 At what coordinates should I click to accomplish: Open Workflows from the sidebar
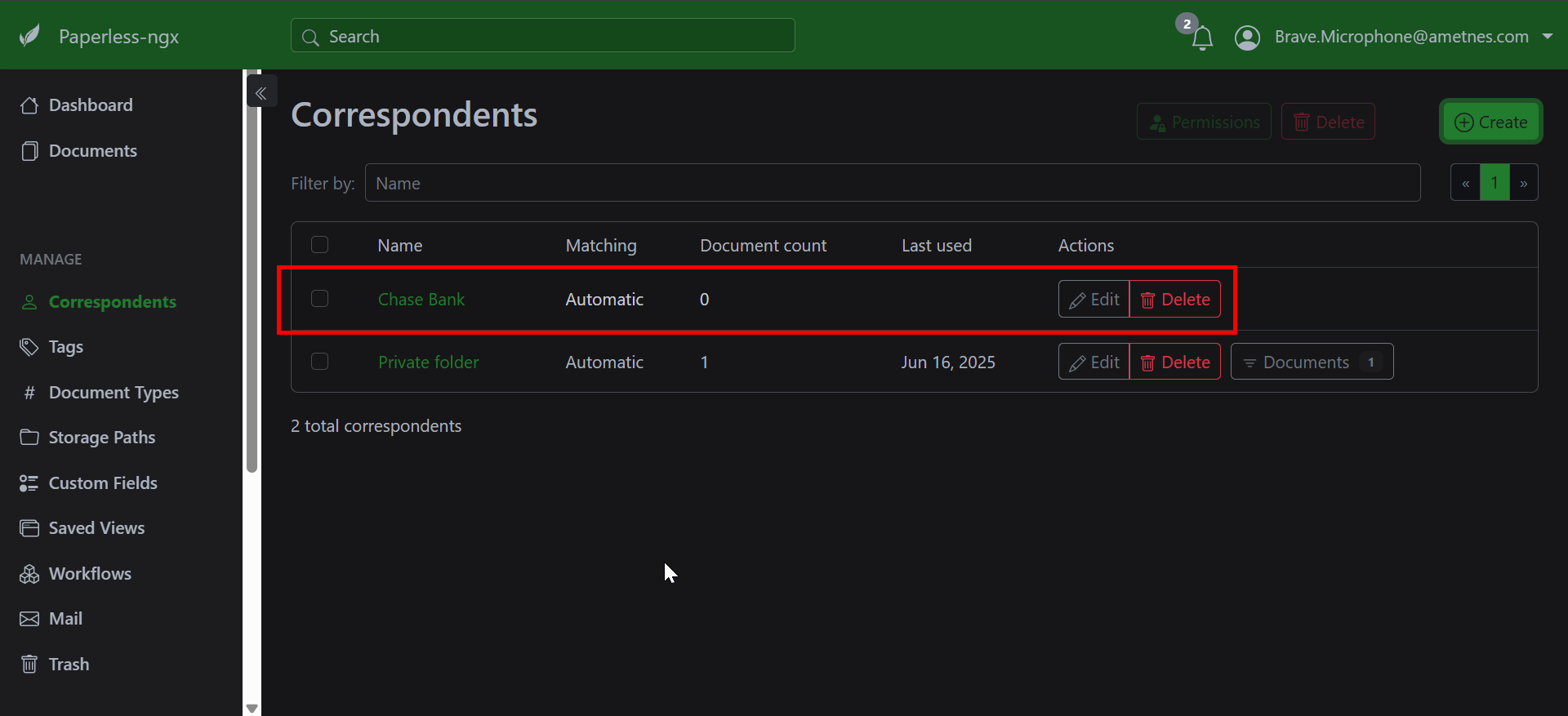(x=90, y=574)
